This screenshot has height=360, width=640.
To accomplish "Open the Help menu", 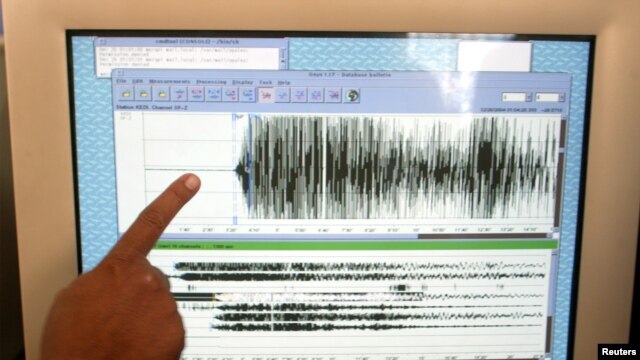I will click(x=284, y=82).
